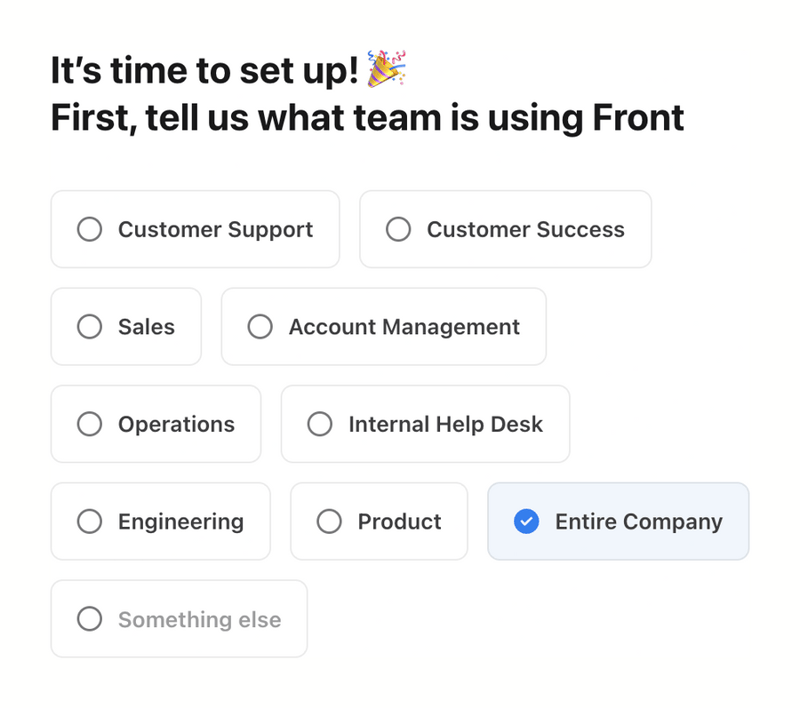This screenshot has width=800, height=708.
Task: Select the Customer Support radio button
Action: coord(90,229)
